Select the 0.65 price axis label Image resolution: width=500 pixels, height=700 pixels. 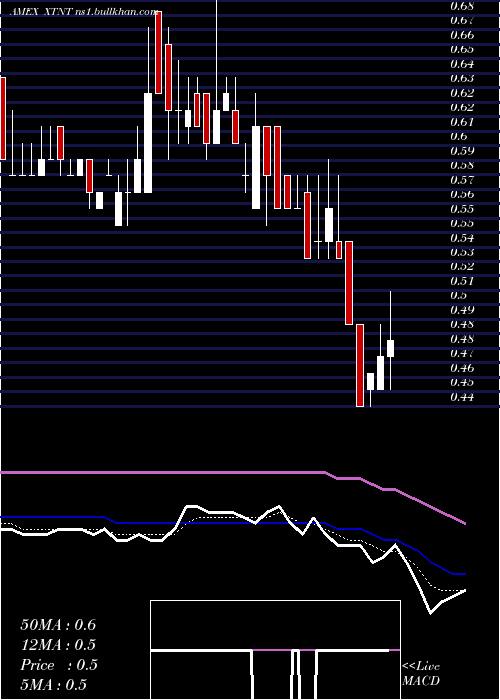point(462,49)
